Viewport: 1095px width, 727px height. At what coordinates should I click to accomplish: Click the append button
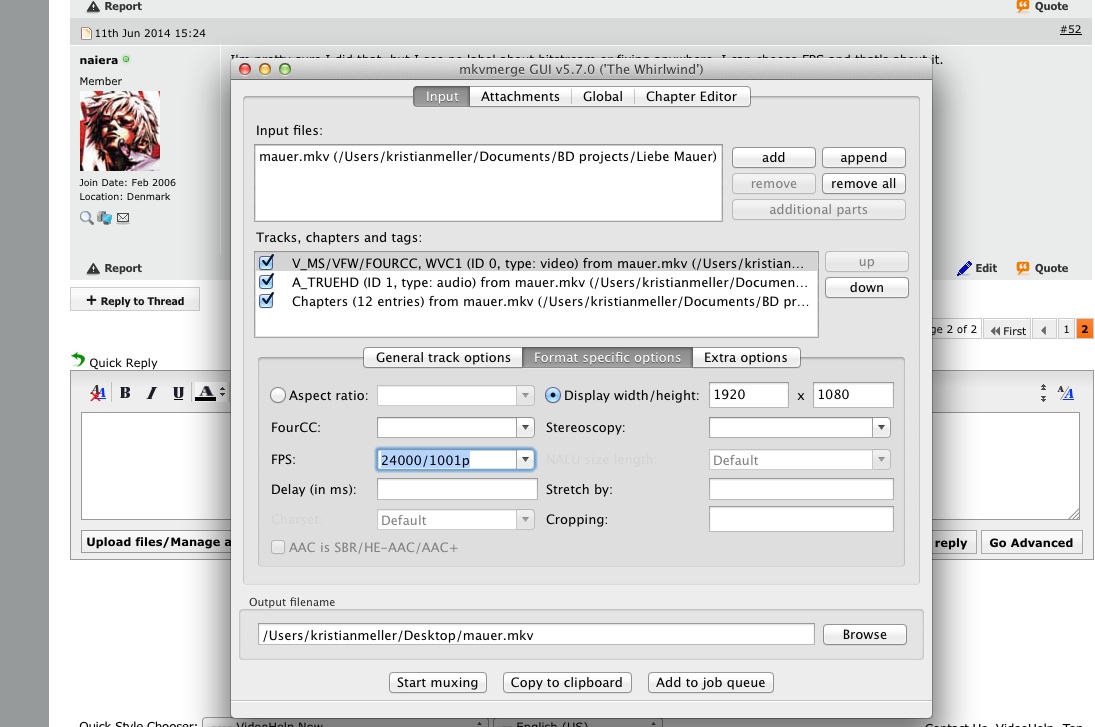pos(863,158)
